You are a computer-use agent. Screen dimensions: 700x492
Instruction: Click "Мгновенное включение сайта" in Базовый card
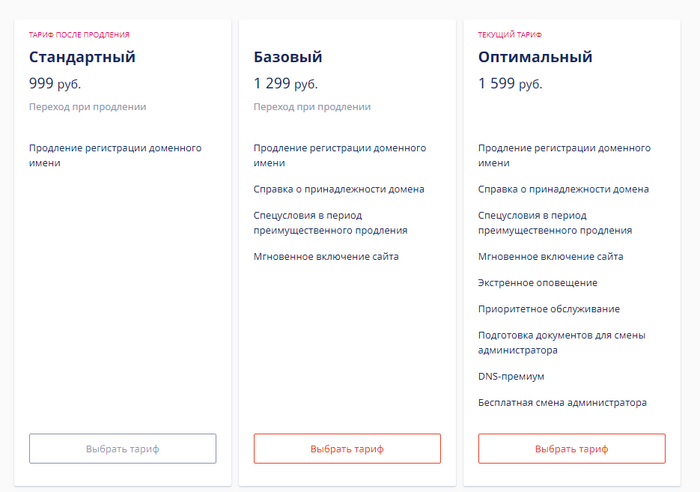[326, 256]
